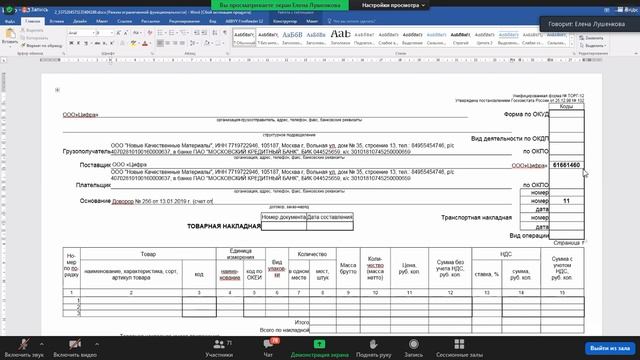Screen dimensions: 640x360
Task: Leave meeting with Выйти из зала
Action: point(610,348)
